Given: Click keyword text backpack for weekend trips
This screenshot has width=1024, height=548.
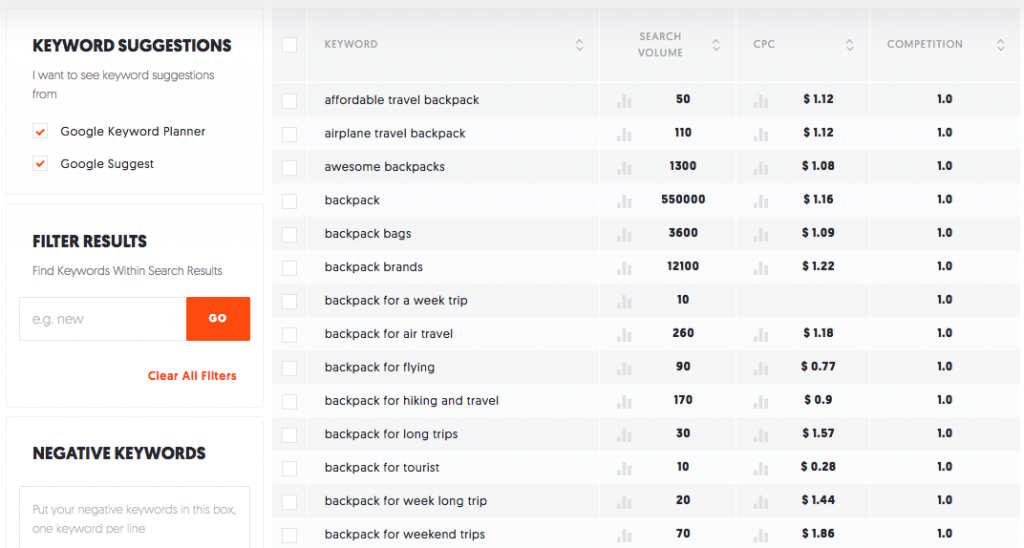Looking at the screenshot, I should coord(405,534).
